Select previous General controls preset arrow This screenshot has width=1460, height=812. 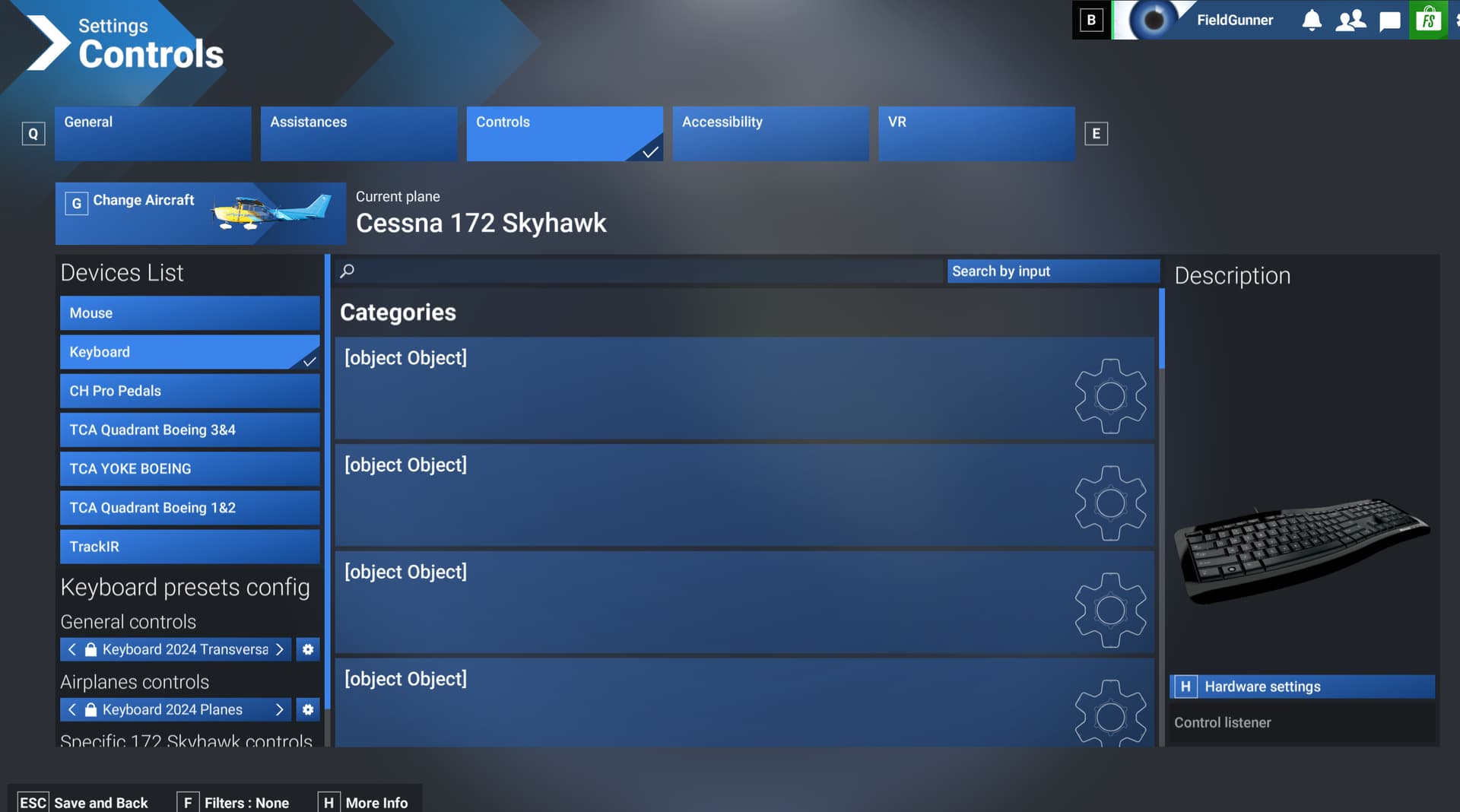pos(71,649)
